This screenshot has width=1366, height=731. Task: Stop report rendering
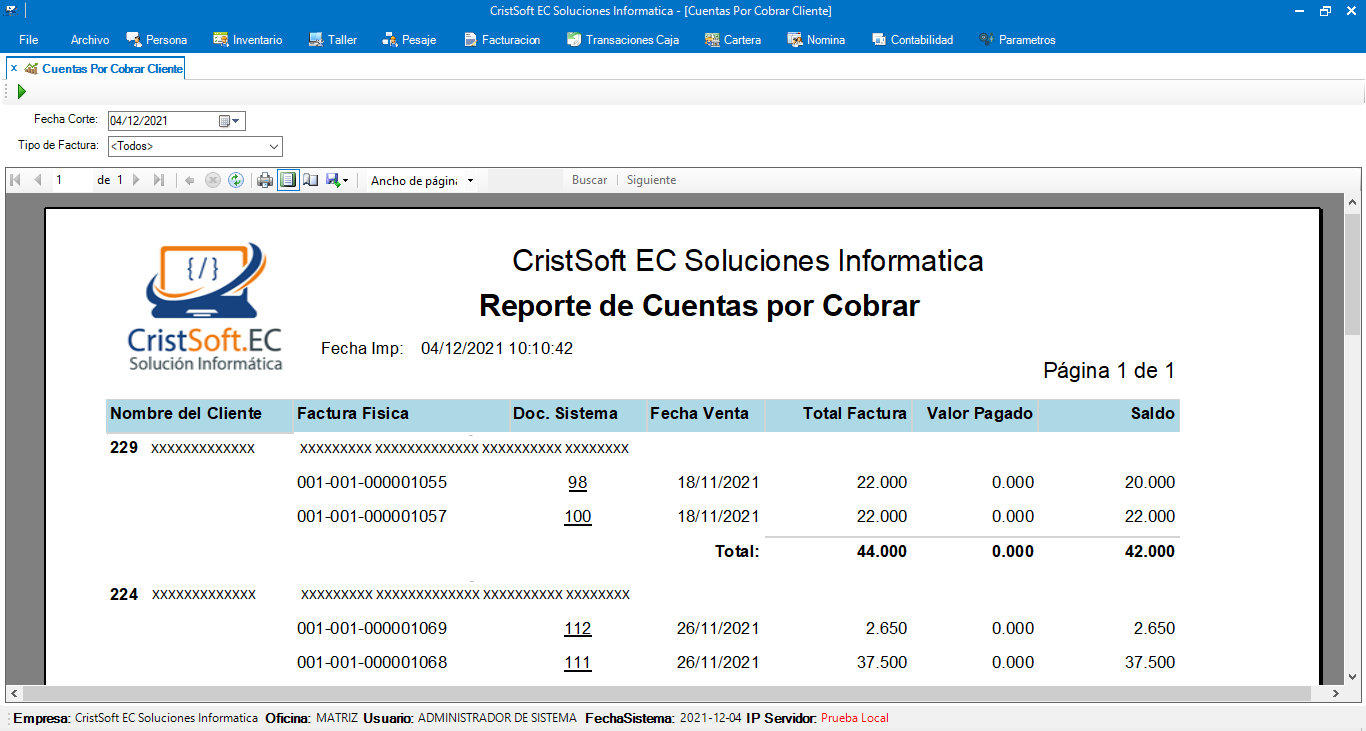[213, 180]
